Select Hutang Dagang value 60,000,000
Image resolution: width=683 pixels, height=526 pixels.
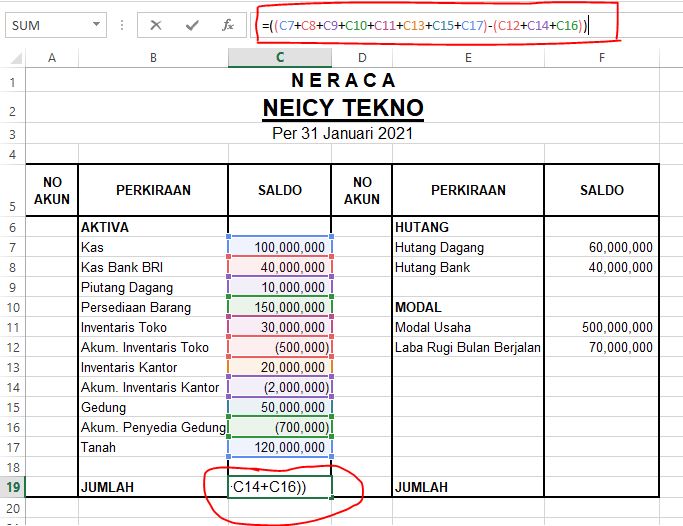tap(602, 247)
